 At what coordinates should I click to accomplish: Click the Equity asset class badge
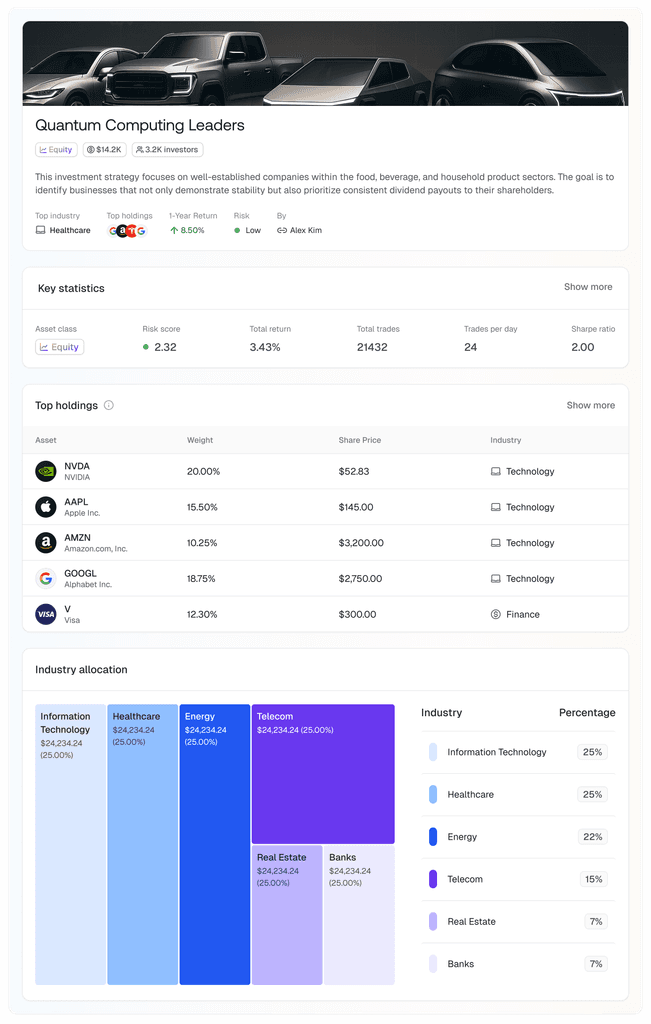59,347
